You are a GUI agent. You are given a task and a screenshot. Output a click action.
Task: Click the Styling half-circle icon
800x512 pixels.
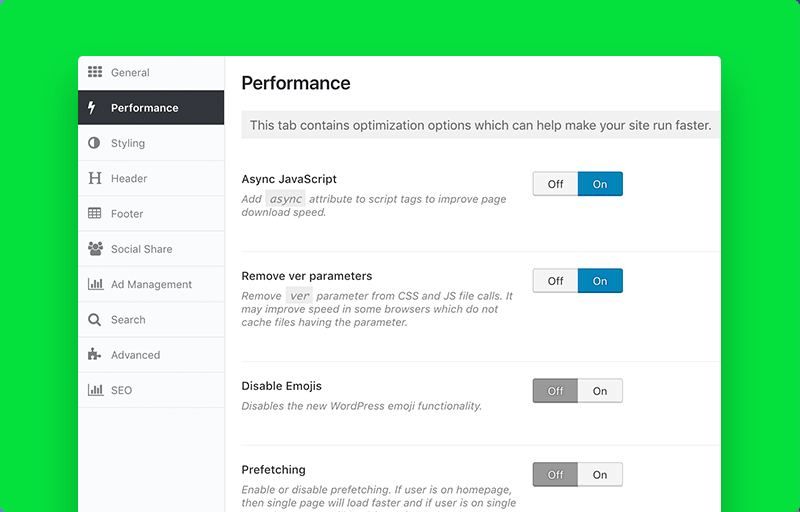[94, 143]
